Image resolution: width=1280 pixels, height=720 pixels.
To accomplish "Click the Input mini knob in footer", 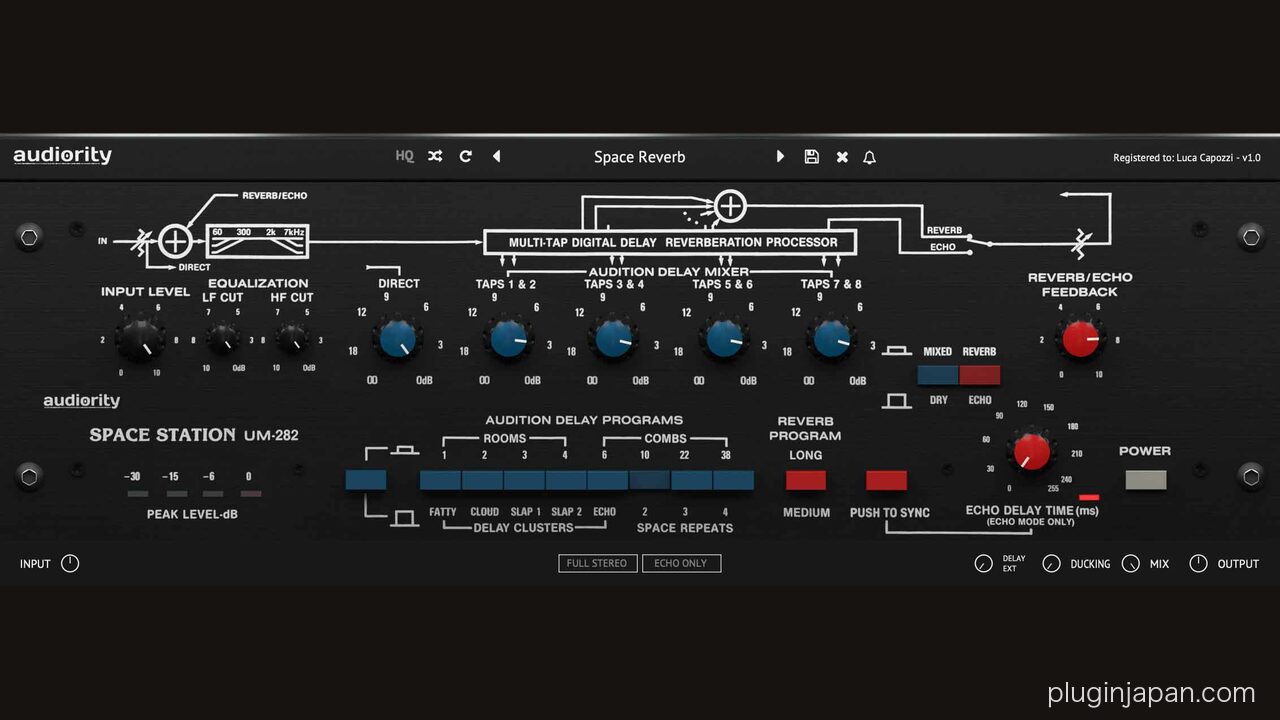I will tap(70, 563).
